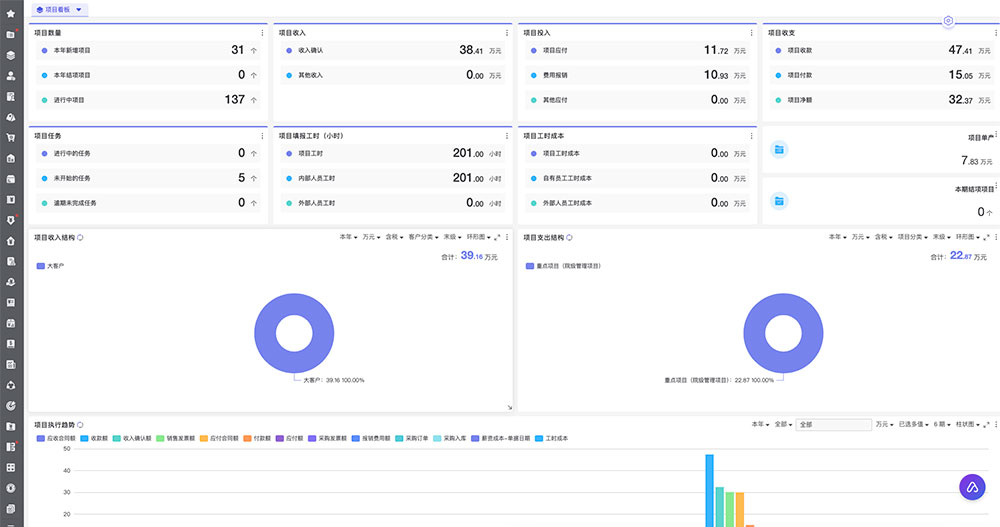Open the 项目看板 dashboard dropdown
The width and height of the screenshot is (1000, 527).
(x=59, y=9)
